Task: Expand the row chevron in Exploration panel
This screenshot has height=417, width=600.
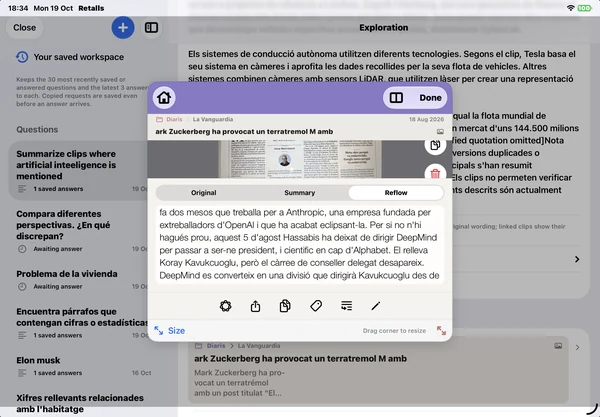Action: coord(577,259)
